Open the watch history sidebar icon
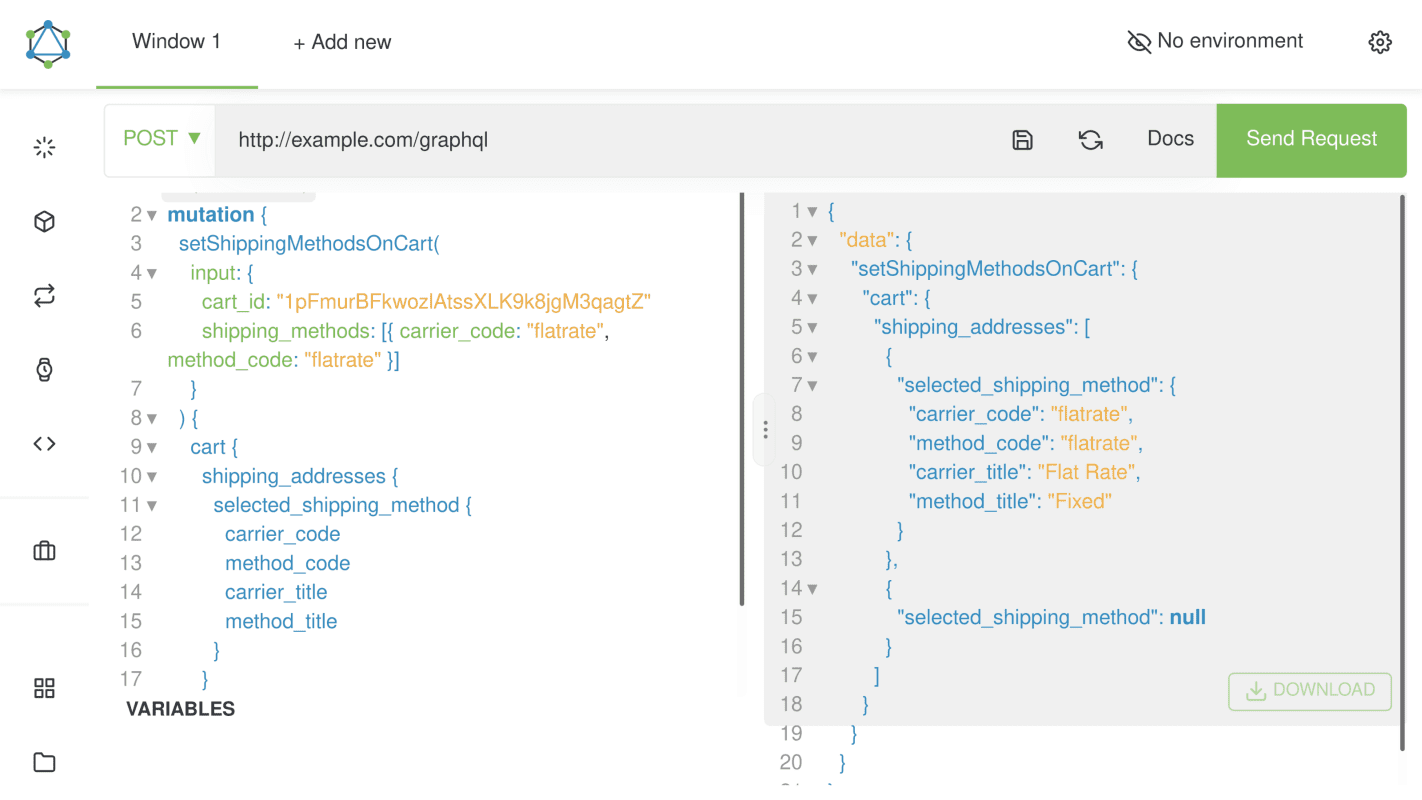 coord(44,370)
